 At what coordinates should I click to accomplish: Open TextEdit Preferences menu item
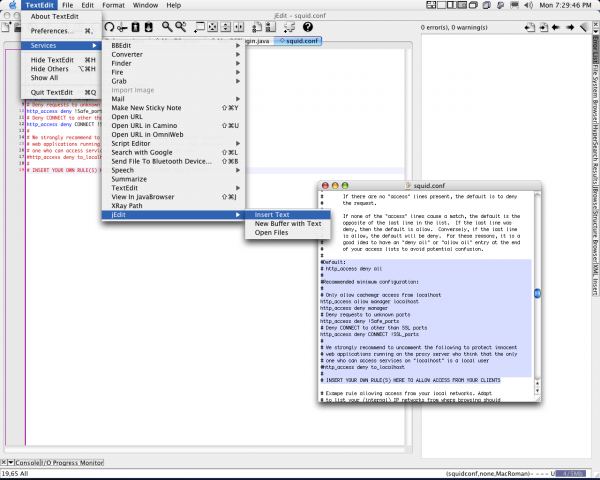coord(51,31)
